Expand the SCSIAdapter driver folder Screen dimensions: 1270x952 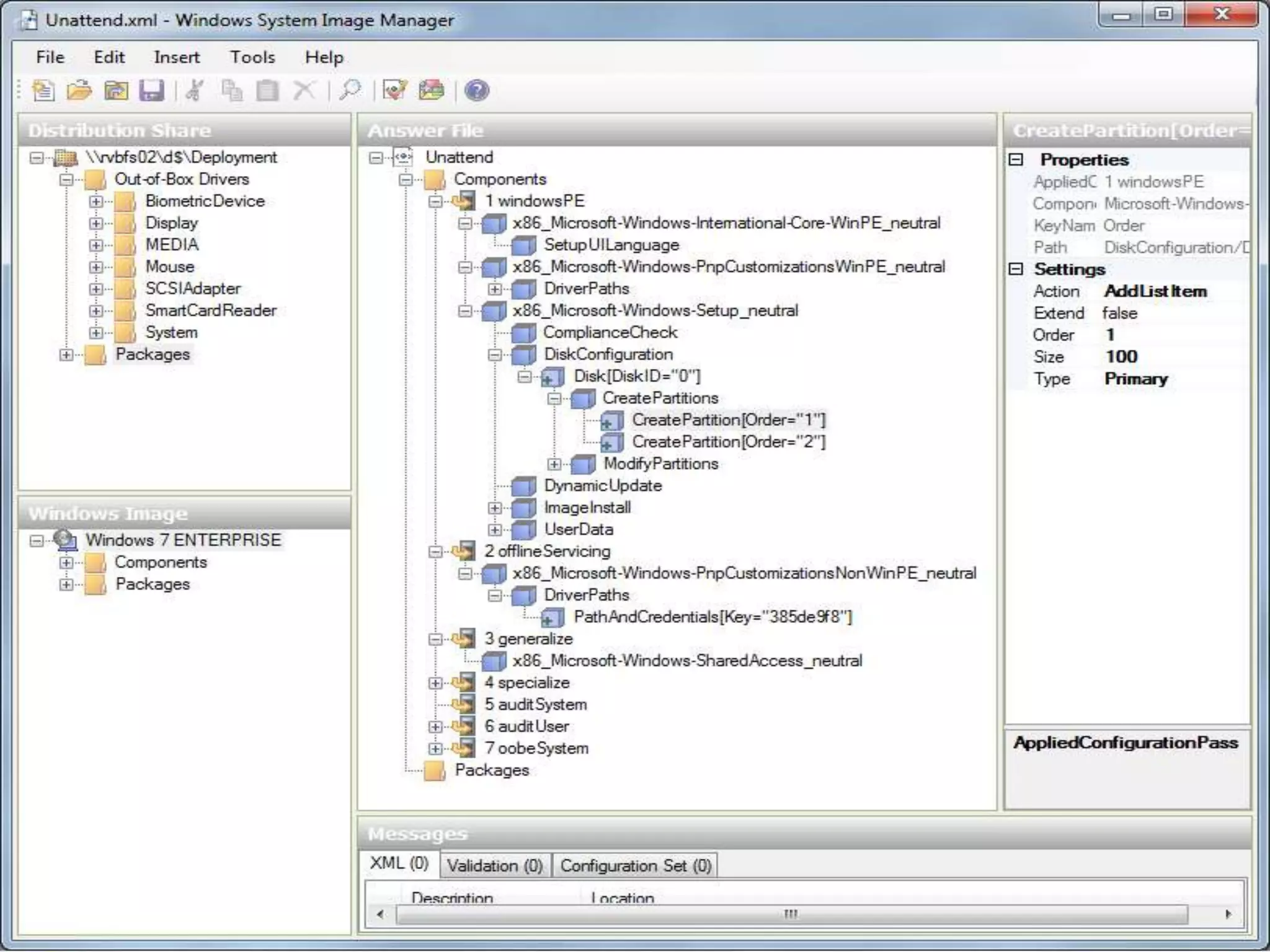pyautogui.click(x=96, y=289)
